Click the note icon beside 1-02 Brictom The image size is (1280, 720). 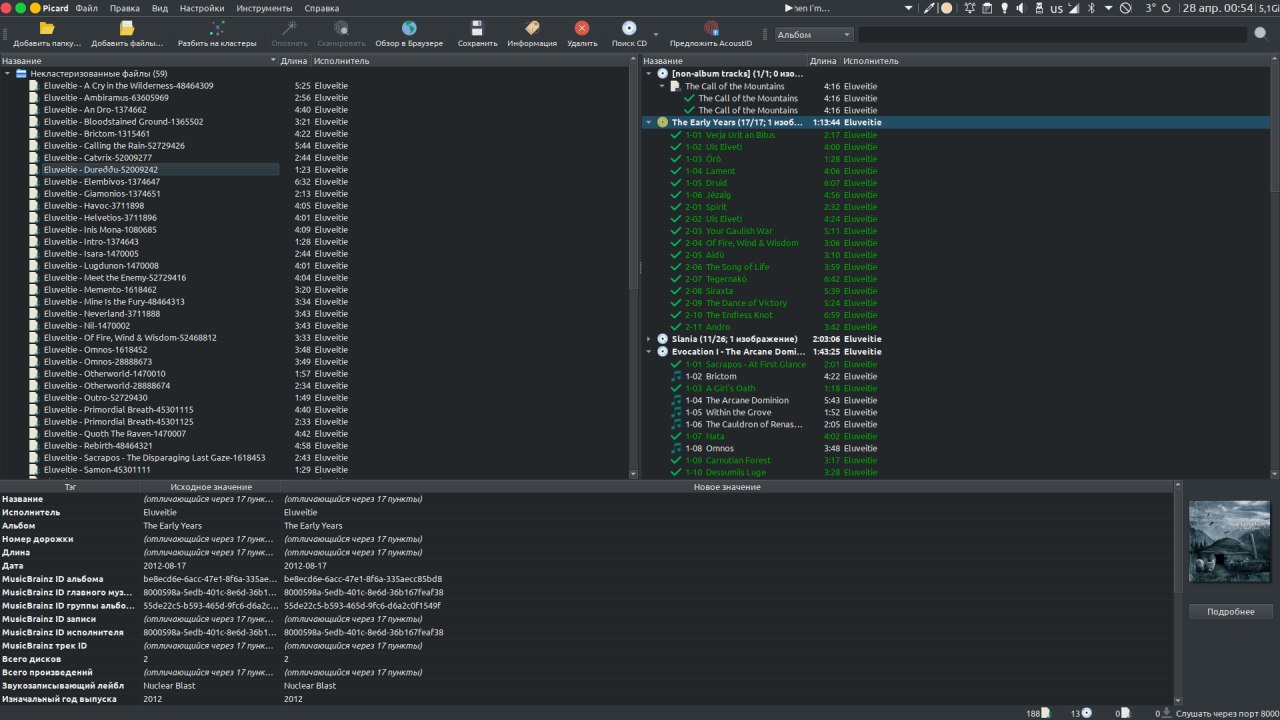tap(676, 376)
